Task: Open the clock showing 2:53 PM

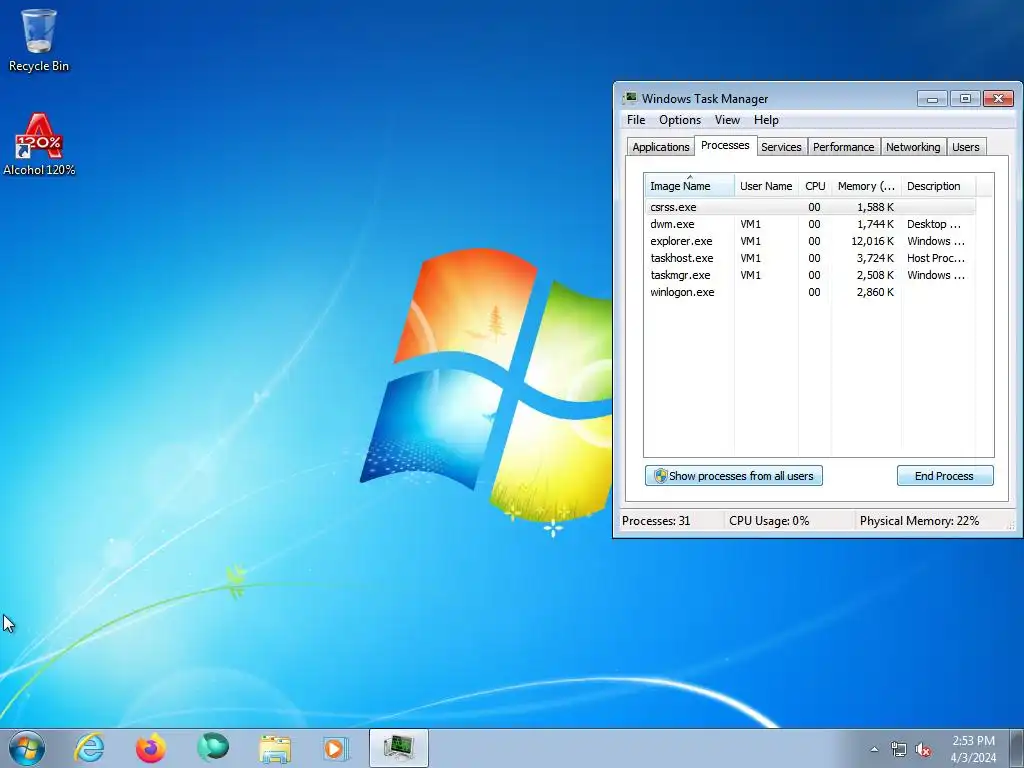Action: point(973,741)
